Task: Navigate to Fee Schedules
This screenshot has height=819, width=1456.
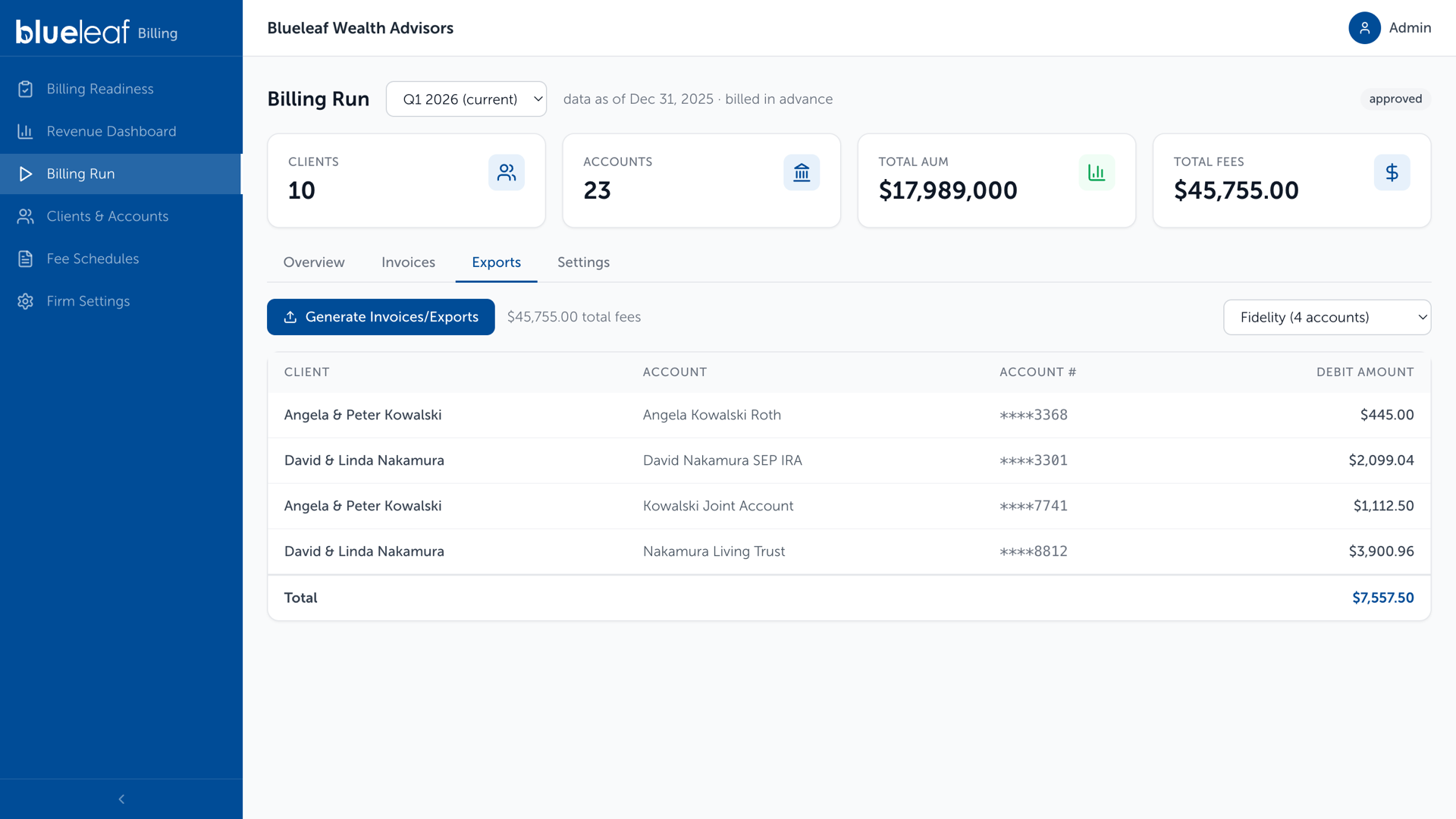Action: (x=121, y=259)
